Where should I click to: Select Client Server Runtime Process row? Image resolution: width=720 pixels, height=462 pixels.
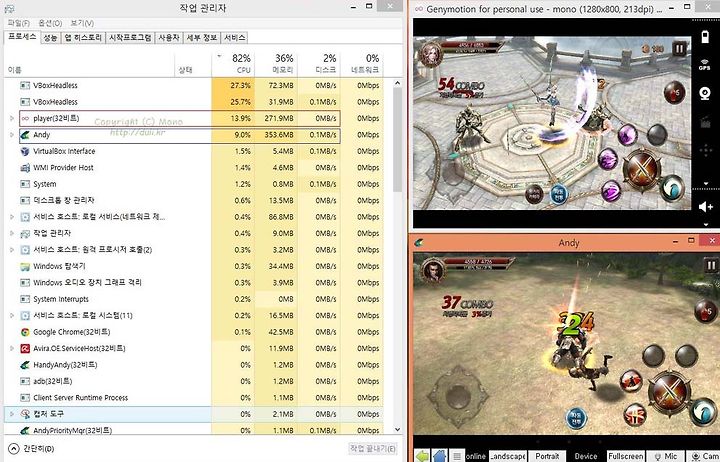pyautogui.click(x=195, y=398)
